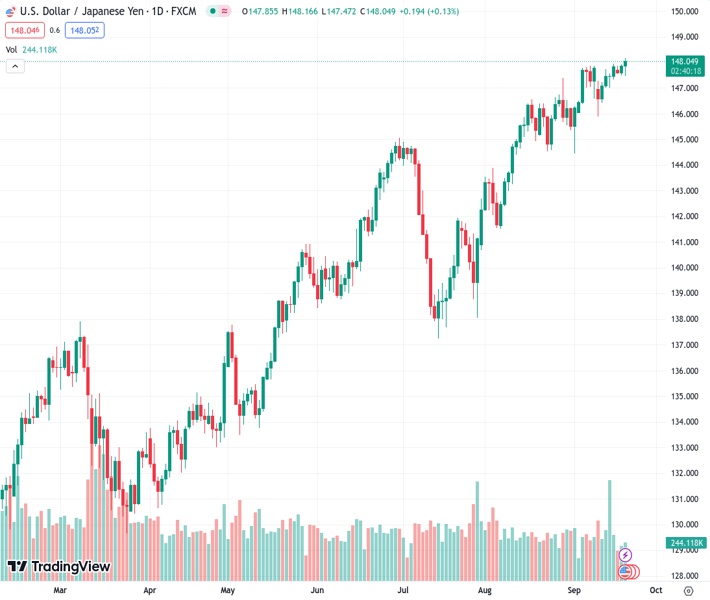Click the Mar label on time axis

click(59, 591)
